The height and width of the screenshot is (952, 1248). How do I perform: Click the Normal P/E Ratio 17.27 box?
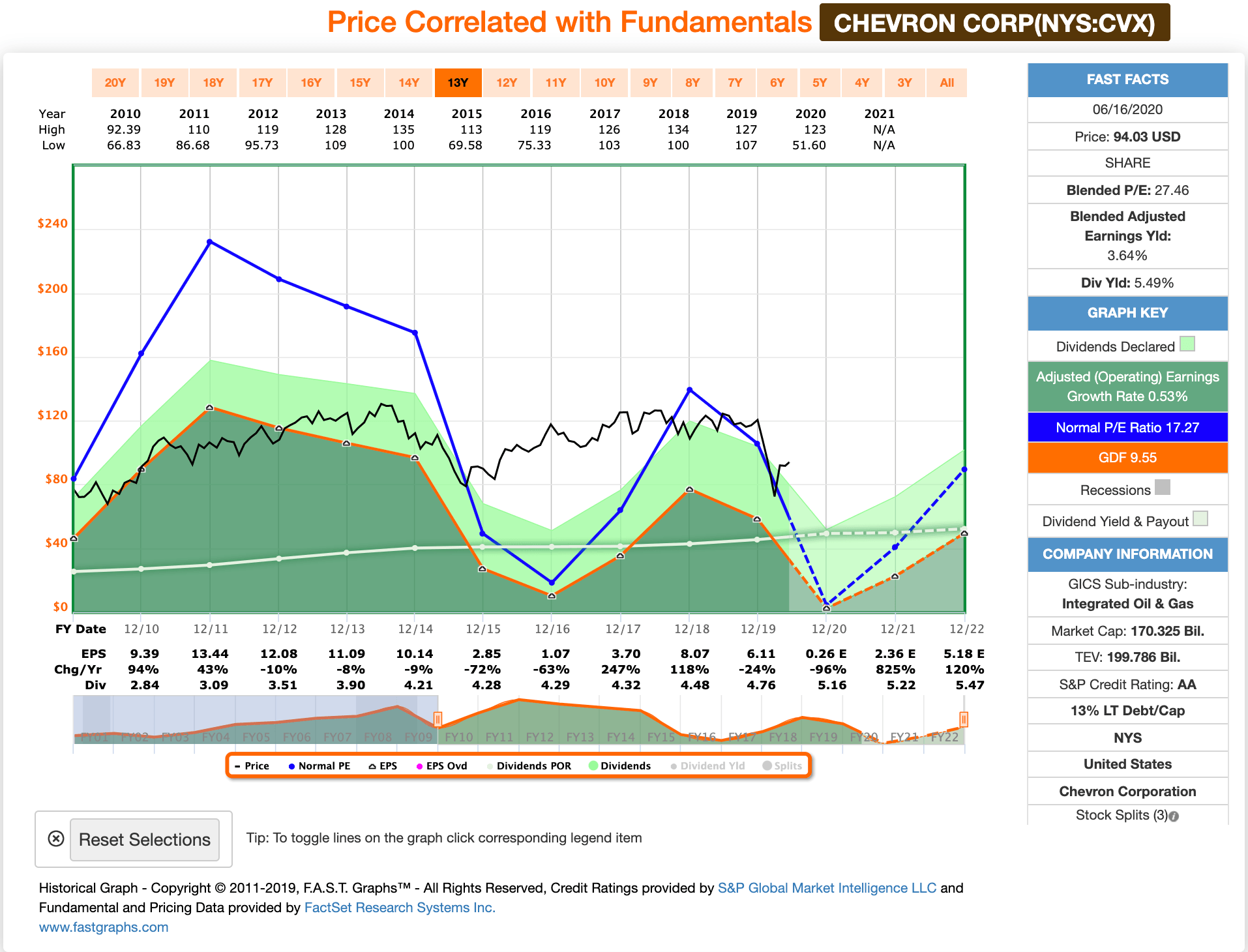tap(1127, 428)
